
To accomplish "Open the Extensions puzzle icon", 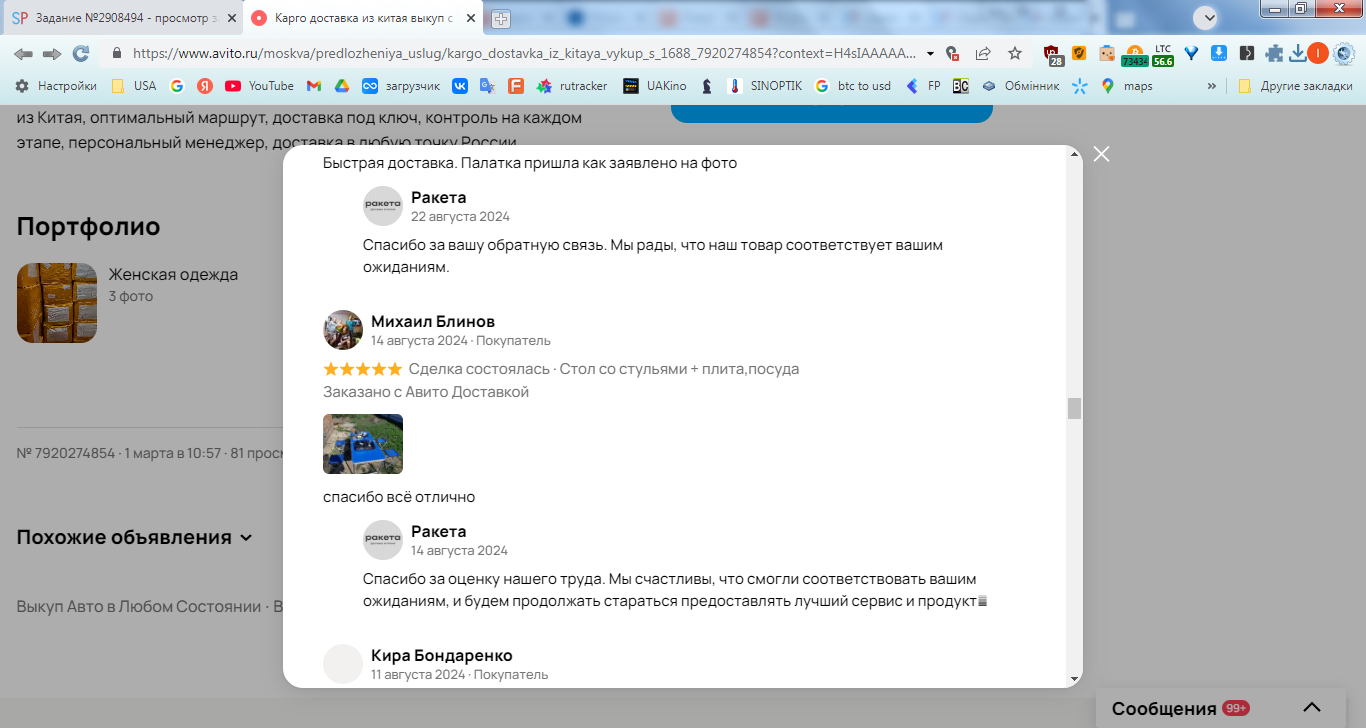I will [x=1274, y=53].
